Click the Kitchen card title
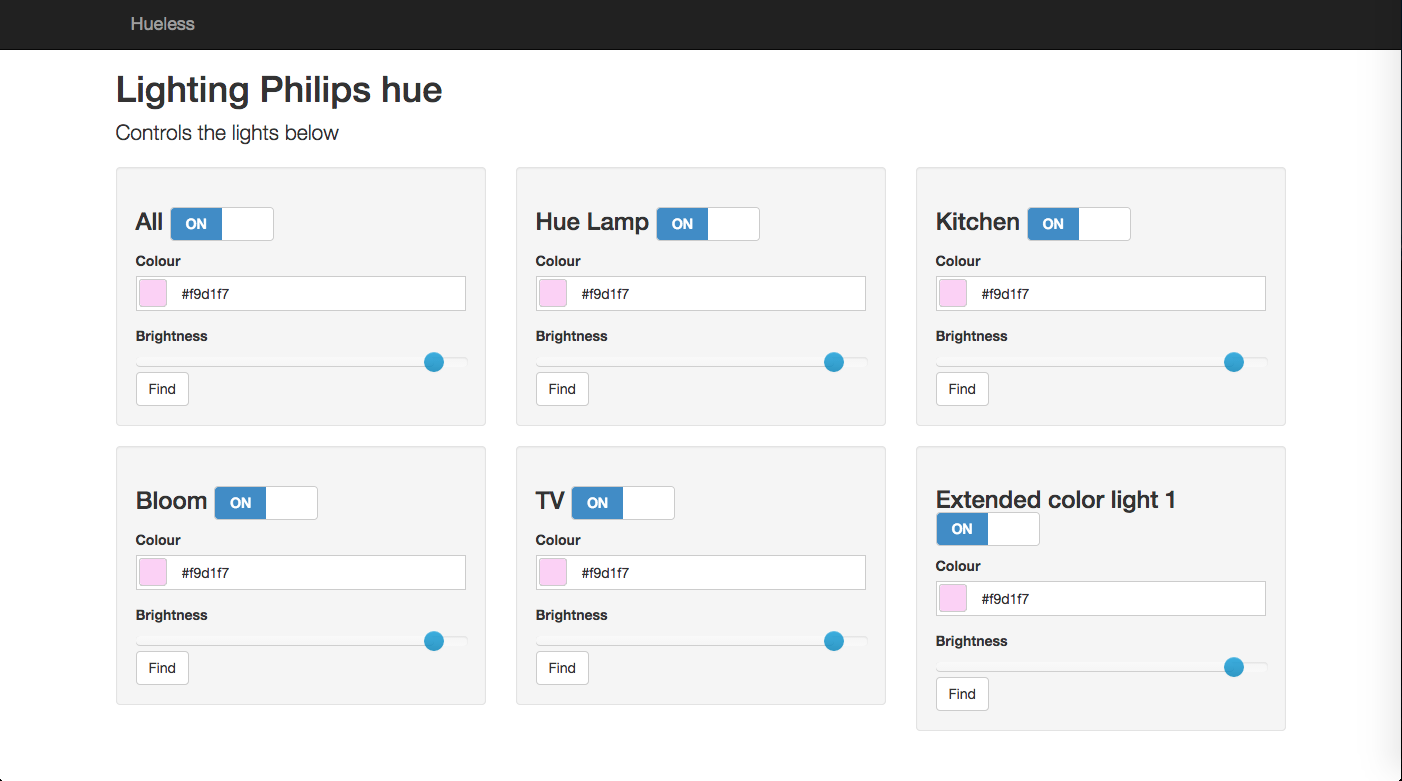Image resolution: width=1402 pixels, height=781 pixels. 978,222
